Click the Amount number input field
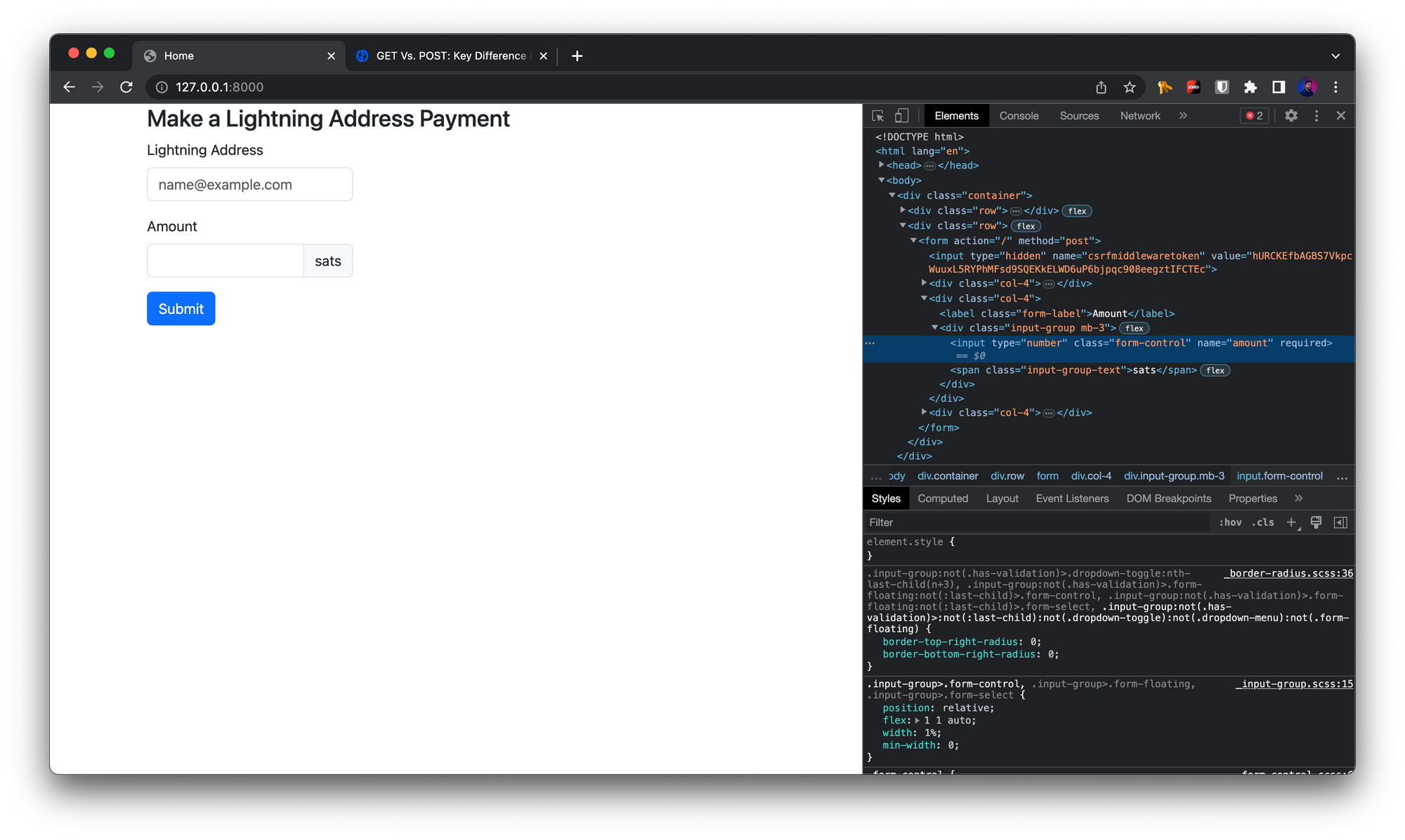Screen dimensions: 1405x840 pyautogui.click(x=225, y=261)
